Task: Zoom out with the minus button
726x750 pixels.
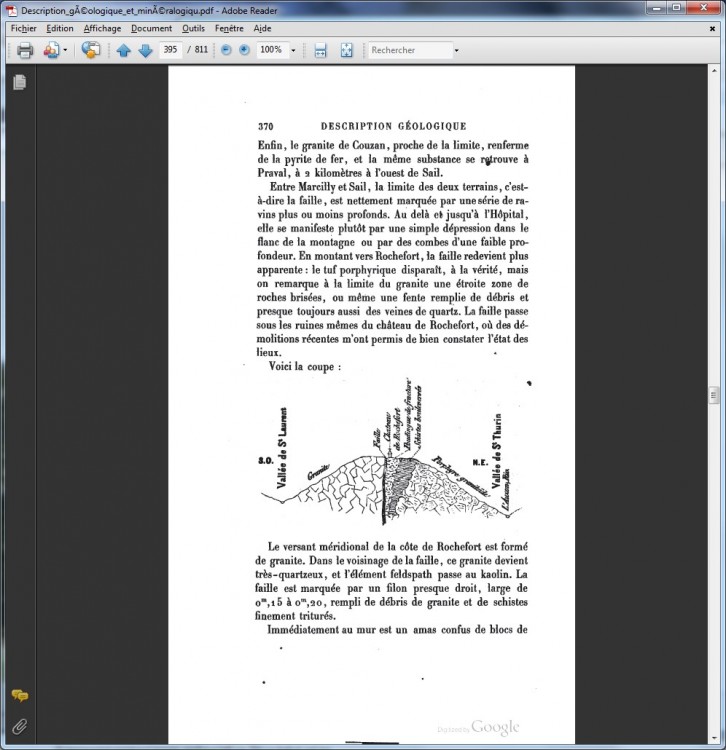Action: (225, 50)
